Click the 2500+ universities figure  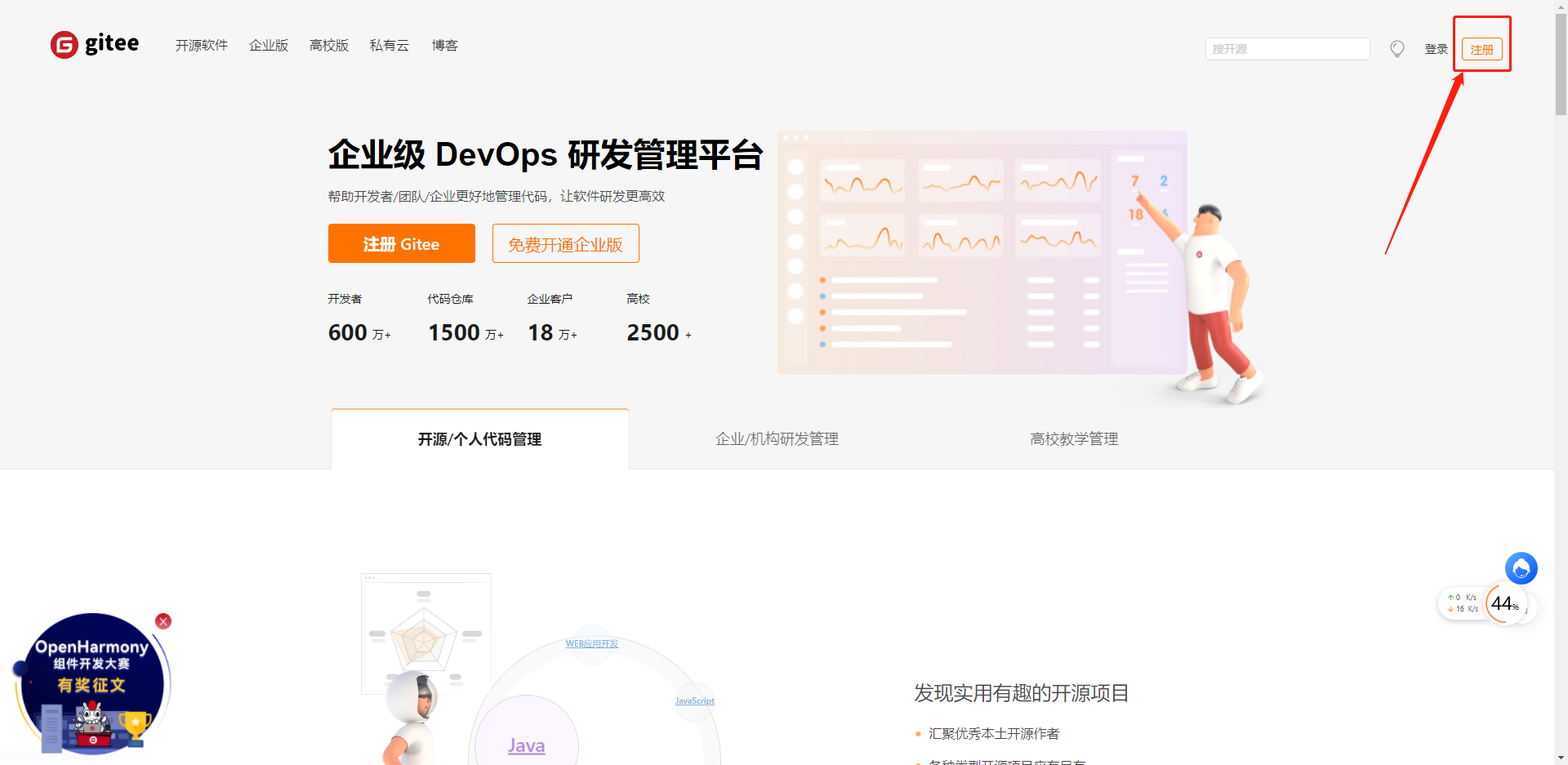(x=659, y=333)
